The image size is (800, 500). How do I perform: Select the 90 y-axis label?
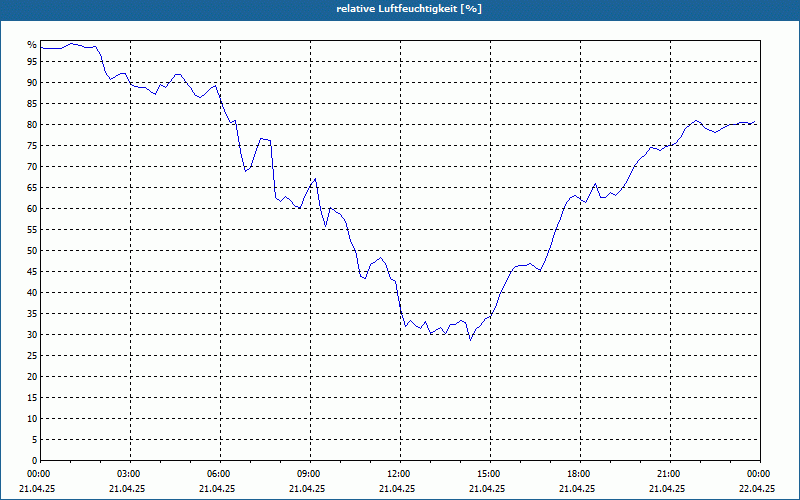click(32, 83)
